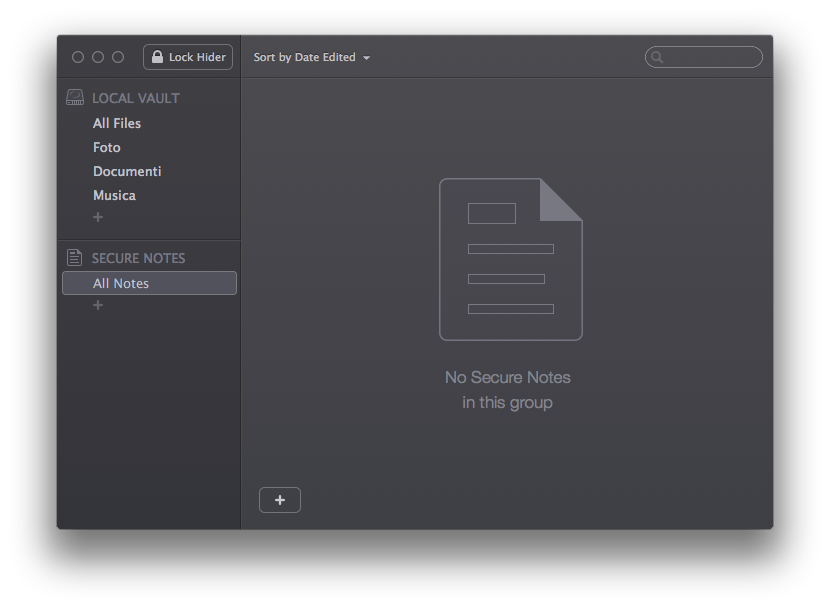The height and width of the screenshot is (608, 830).
Task: Add a new group under Local Vault
Action: click(98, 217)
